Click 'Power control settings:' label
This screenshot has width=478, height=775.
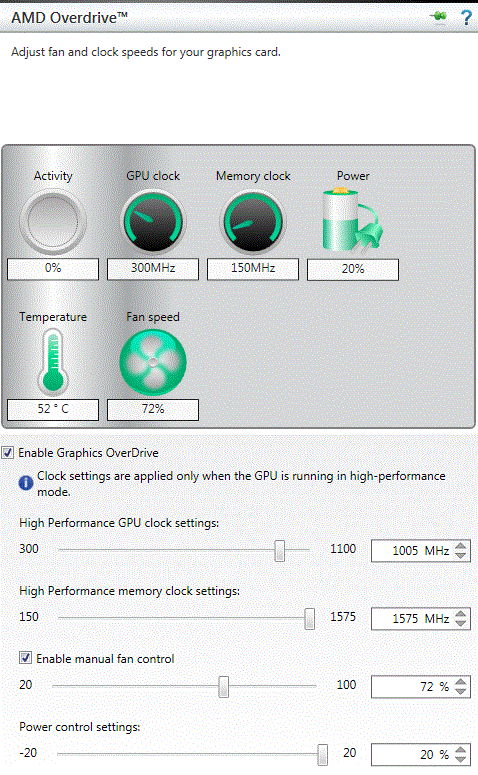[80, 727]
